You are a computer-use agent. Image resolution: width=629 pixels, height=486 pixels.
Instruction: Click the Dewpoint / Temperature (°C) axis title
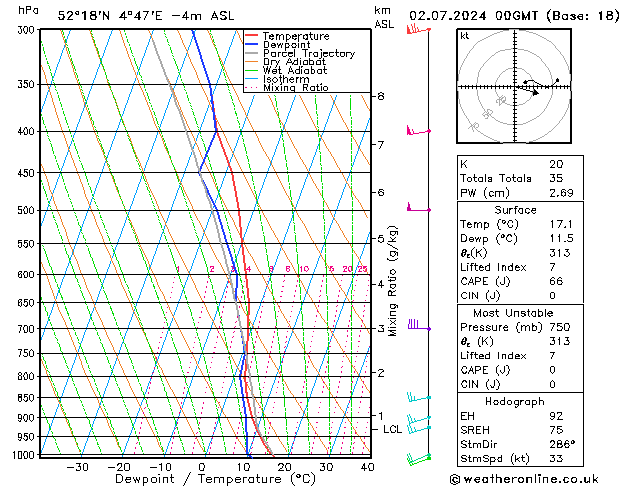coord(215,479)
